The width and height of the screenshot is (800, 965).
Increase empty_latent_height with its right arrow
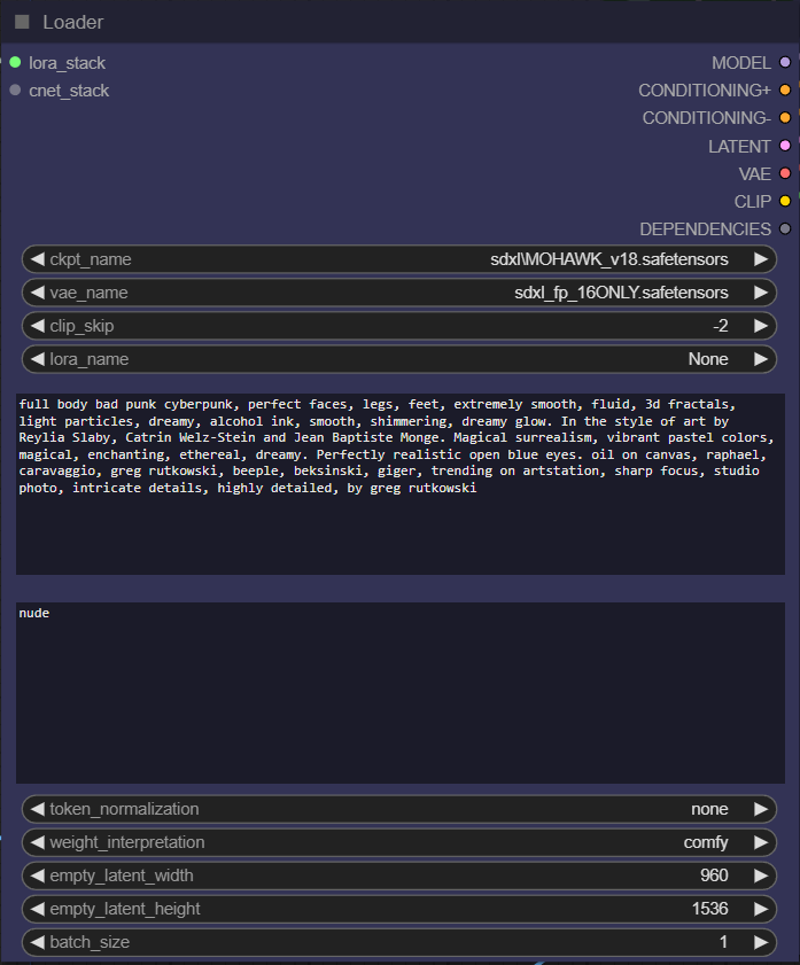coord(761,908)
